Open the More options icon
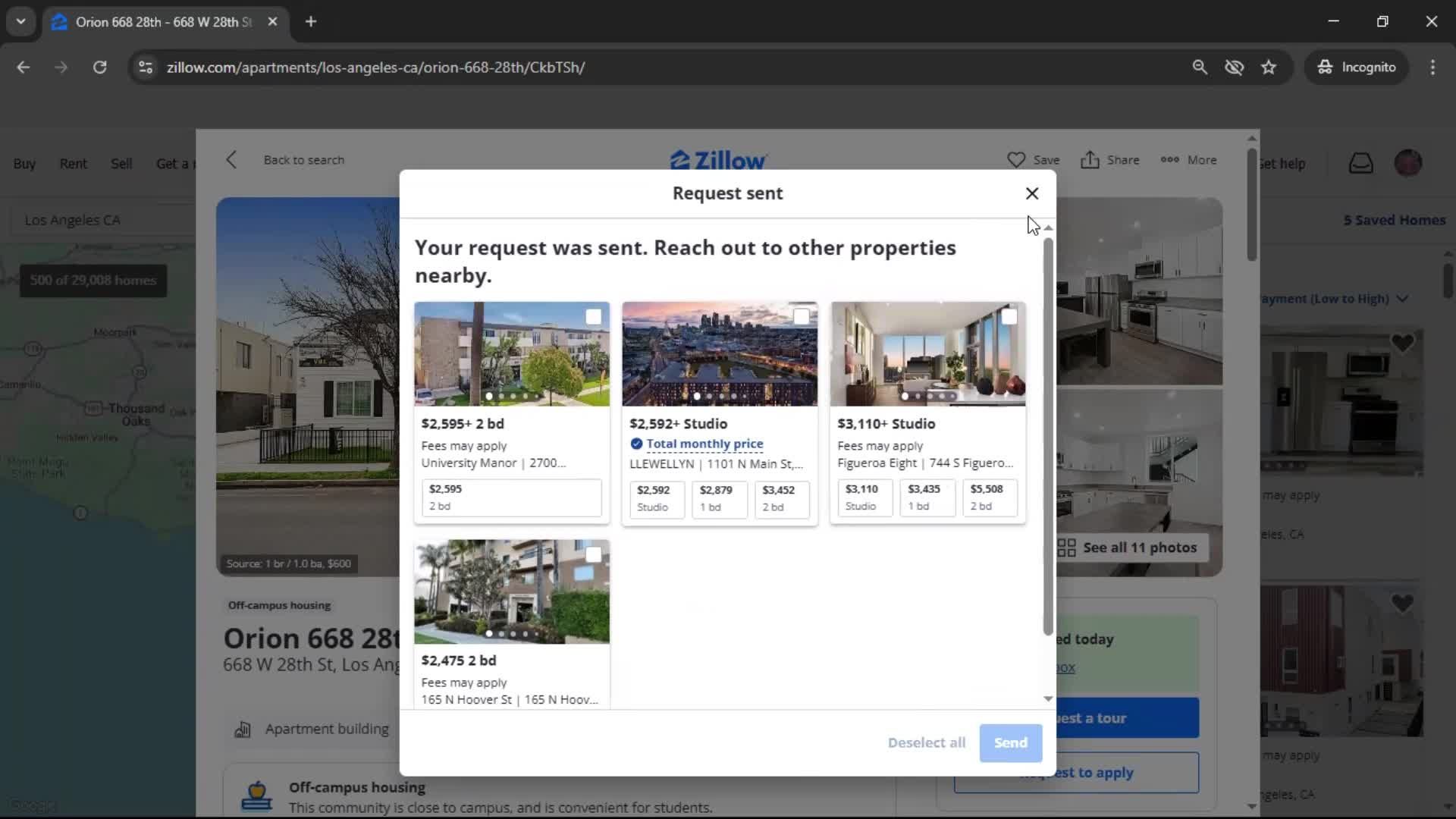Viewport: 1456px width, 819px height. point(1169,160)
